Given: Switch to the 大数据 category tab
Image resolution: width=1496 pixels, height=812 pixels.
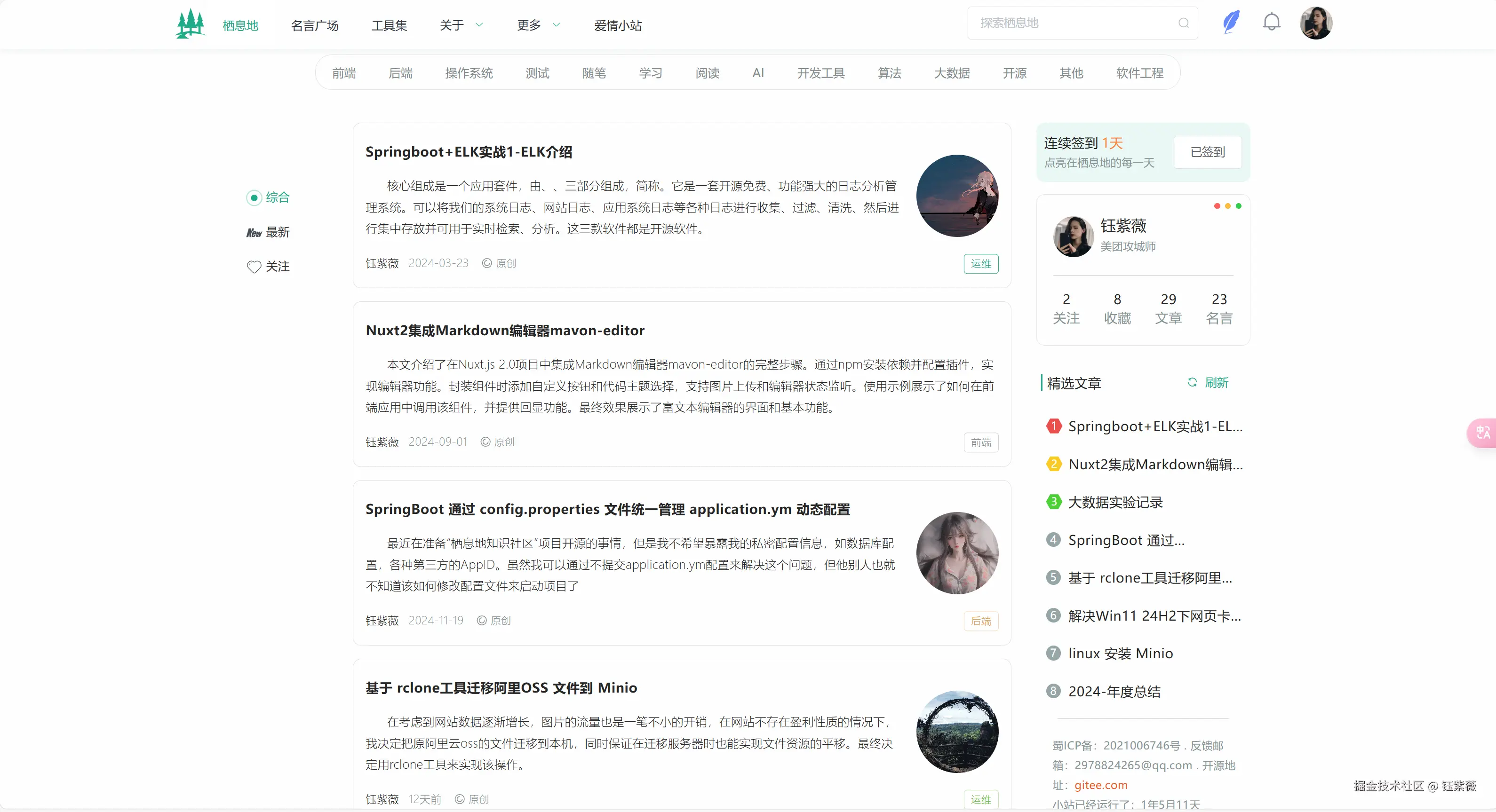Looking at the screenshot, I should coord(952,72).
